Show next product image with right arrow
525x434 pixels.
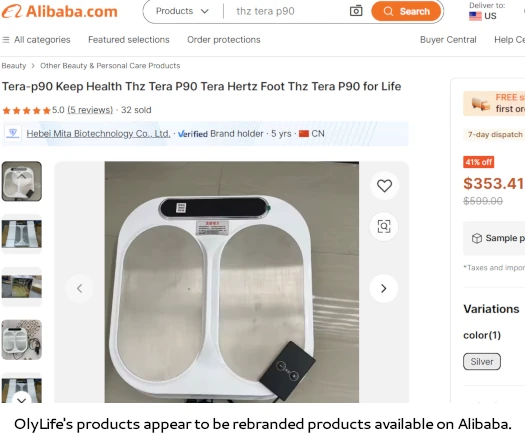[384, 288]
